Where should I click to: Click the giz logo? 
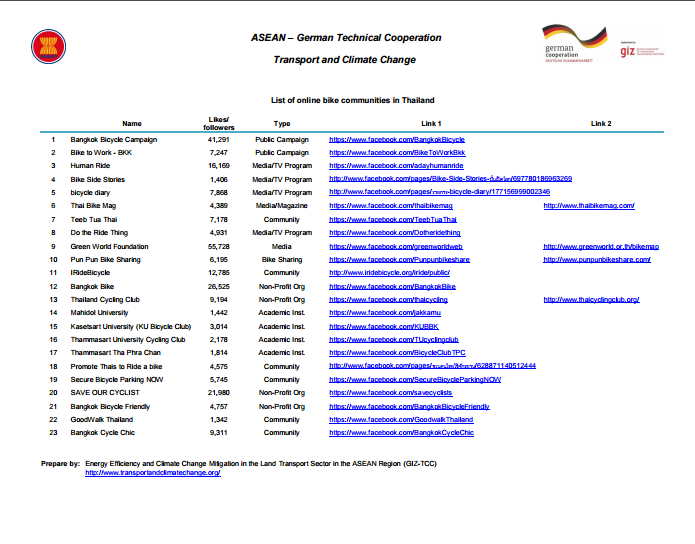pyautogui.click(x=642, y=50)
